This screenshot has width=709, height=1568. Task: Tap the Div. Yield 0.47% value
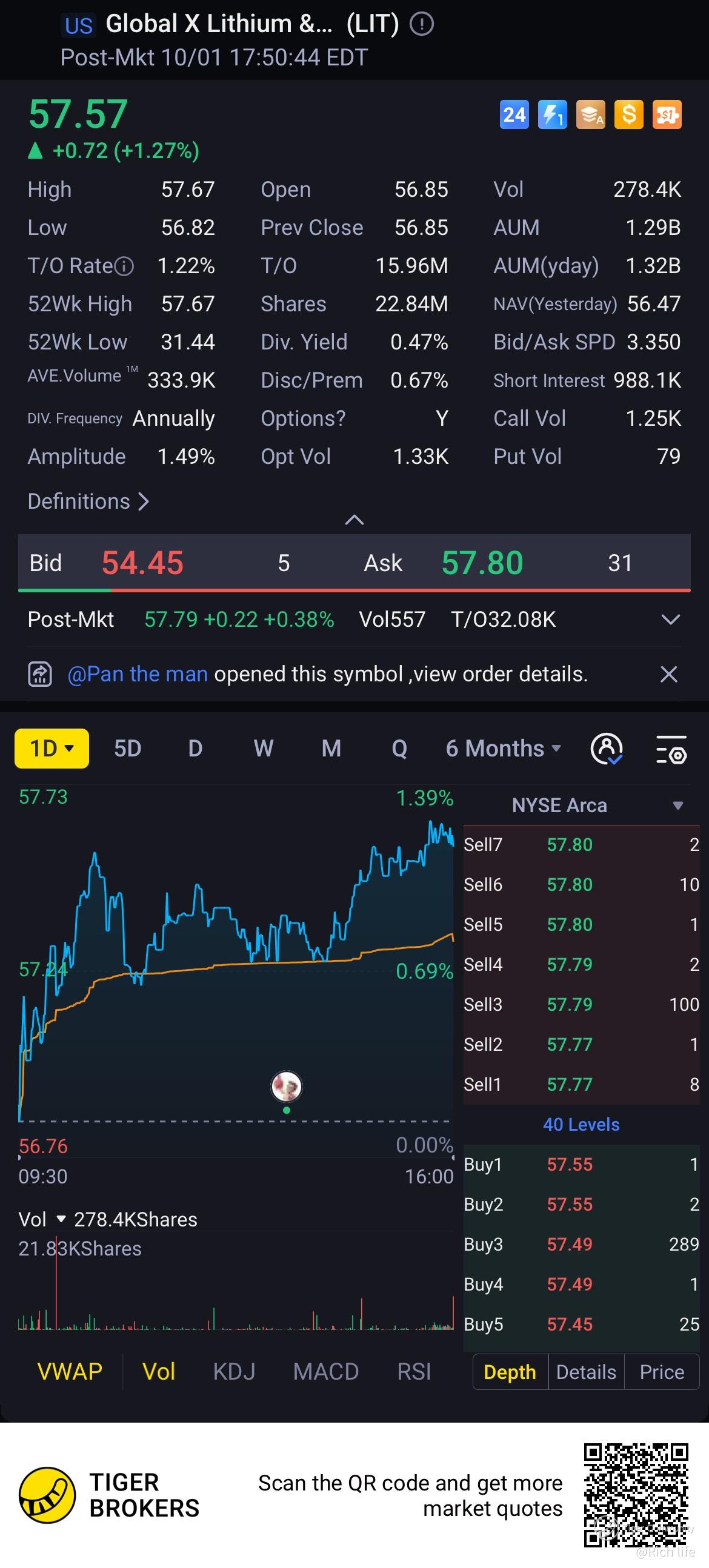419,342
